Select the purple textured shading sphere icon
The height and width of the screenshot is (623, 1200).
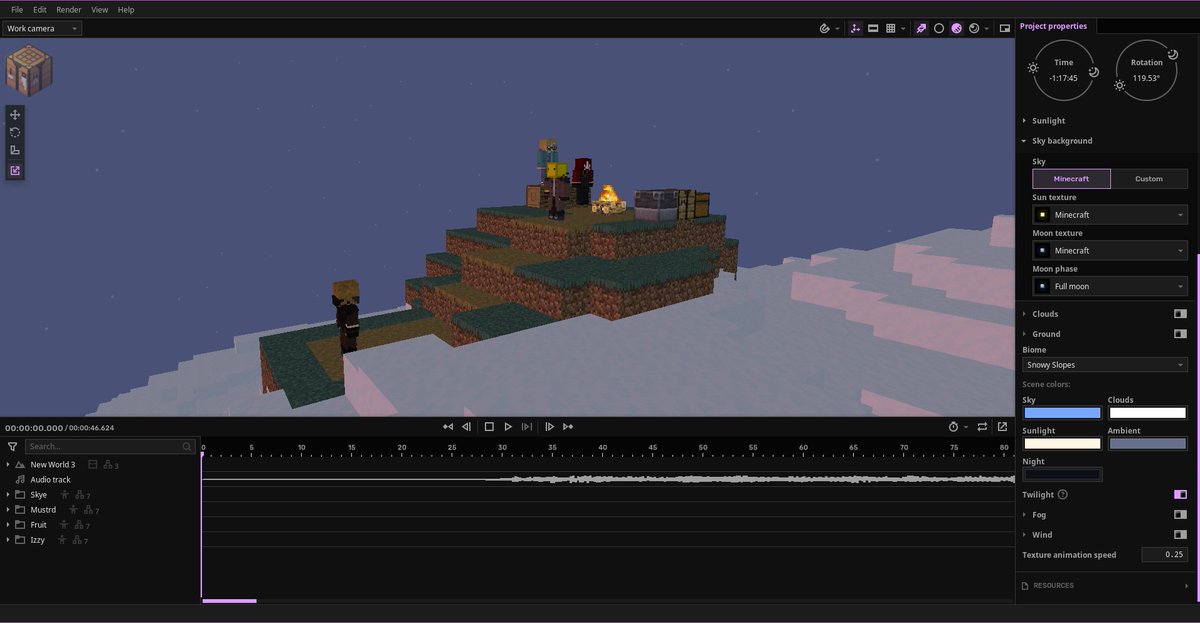click(956, 29)
